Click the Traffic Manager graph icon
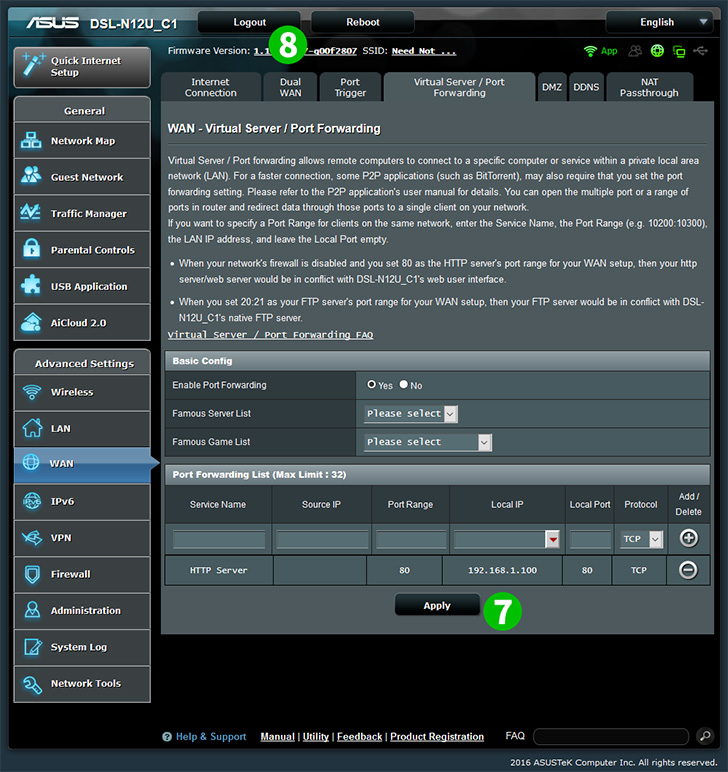Viewport: 728px width, 772px height. click(x=31, y=212)
